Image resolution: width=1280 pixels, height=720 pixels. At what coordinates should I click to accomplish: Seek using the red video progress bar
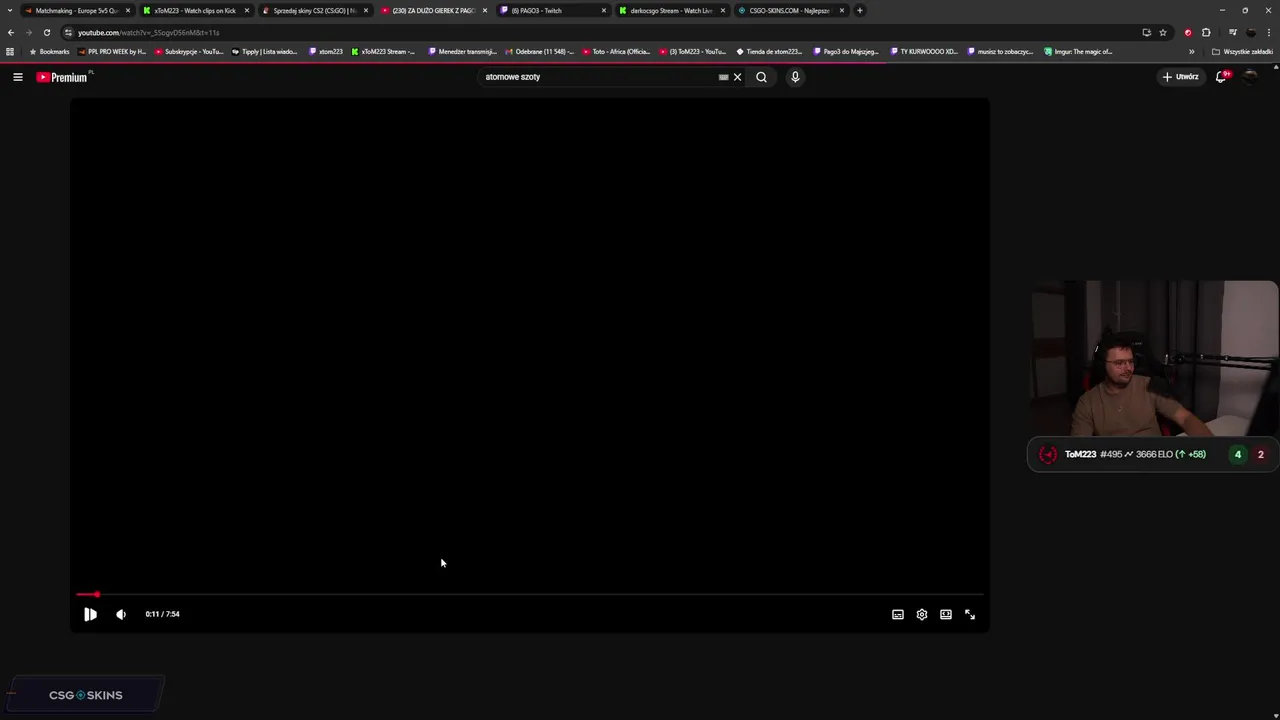(x=530, y=595)
